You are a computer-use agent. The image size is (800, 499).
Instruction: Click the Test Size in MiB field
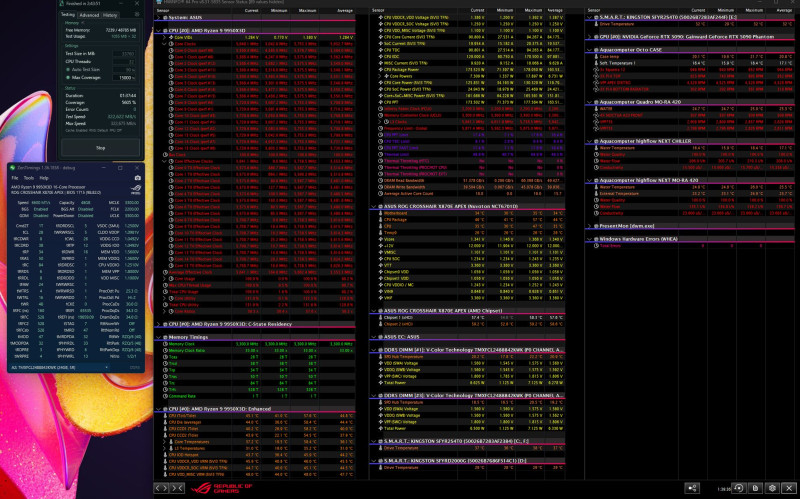(x=126, y=54)
